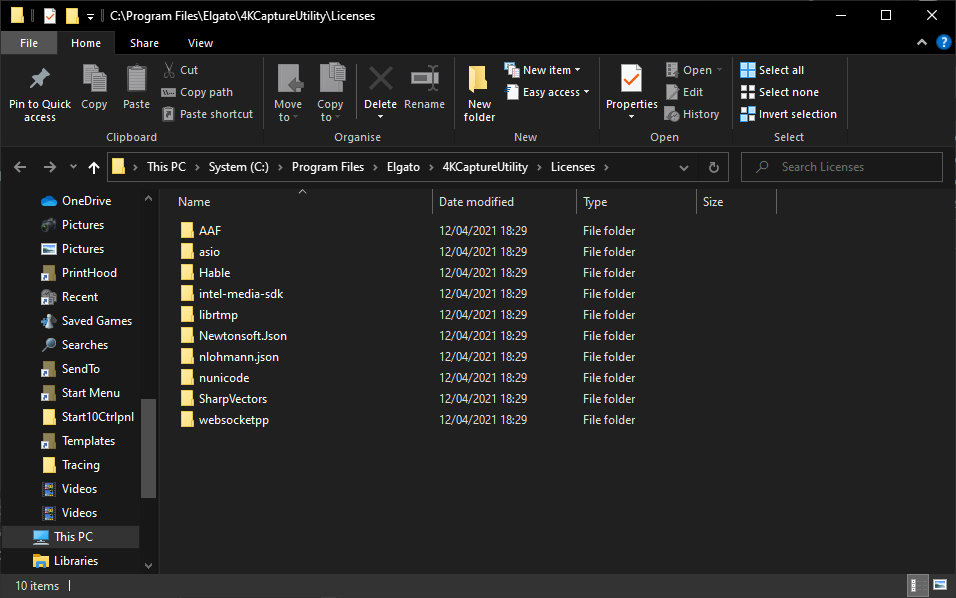Image resolution: width=956 pixels, height=598 pixels.
Task: Switch to details view in status bar
Action: click(x=916, y=585)
